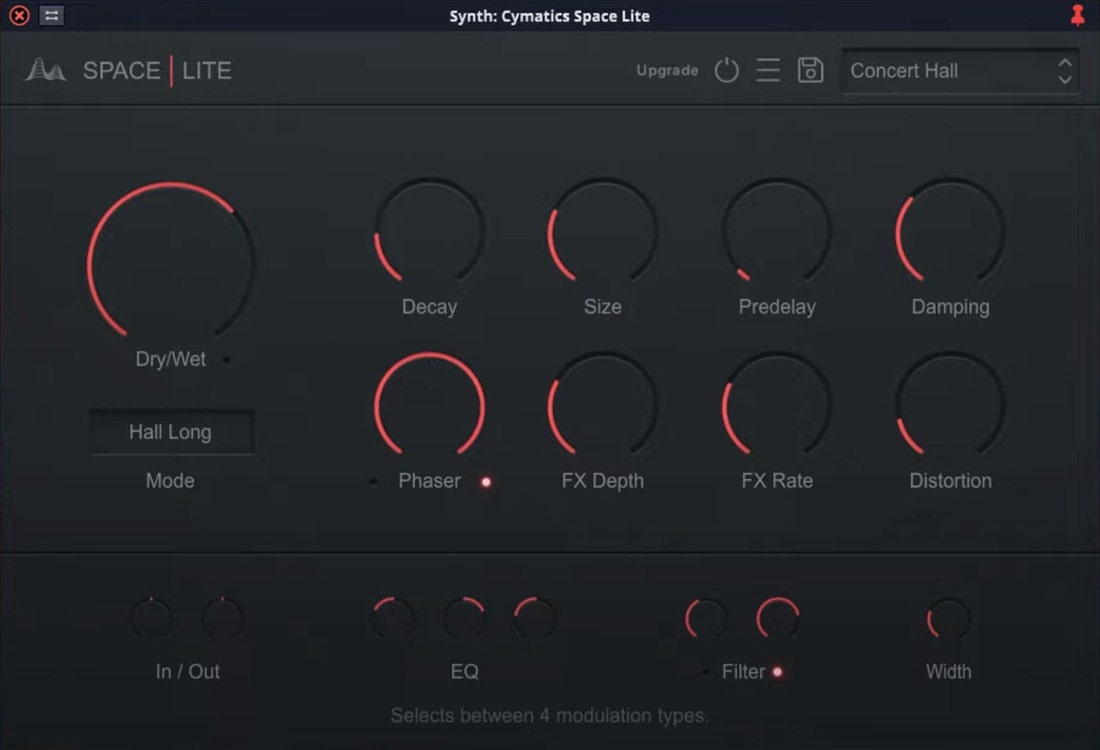Image resolution: width=1100 pixels, height=750 pixels.
Task: Click the Decay knob
Action: 428,232
